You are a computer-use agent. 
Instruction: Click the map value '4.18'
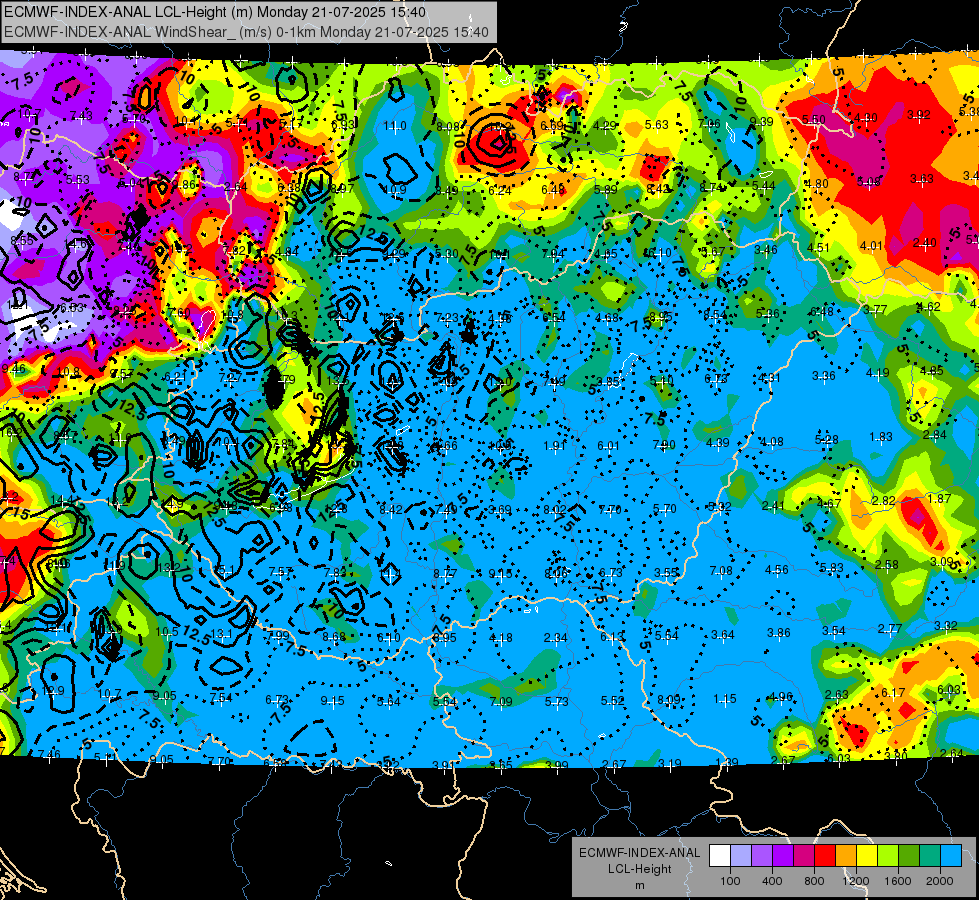(501, 638)
